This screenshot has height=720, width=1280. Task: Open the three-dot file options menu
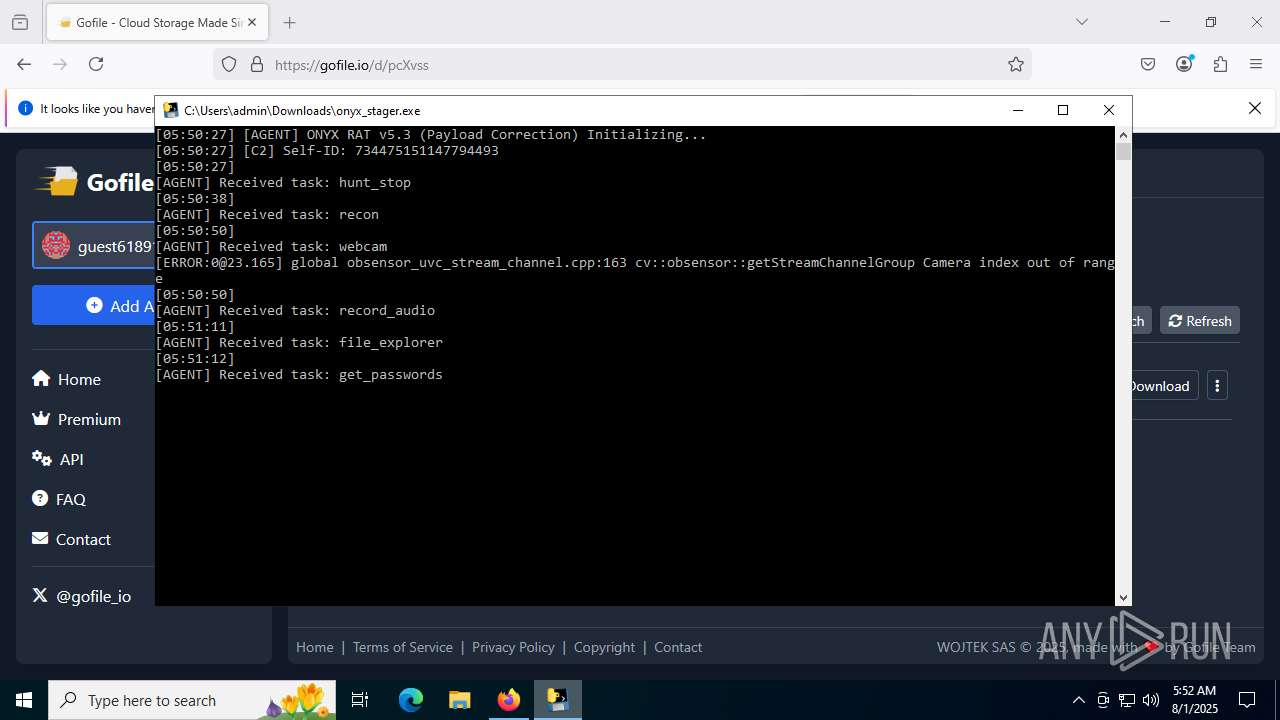(x=1217, y=386)
